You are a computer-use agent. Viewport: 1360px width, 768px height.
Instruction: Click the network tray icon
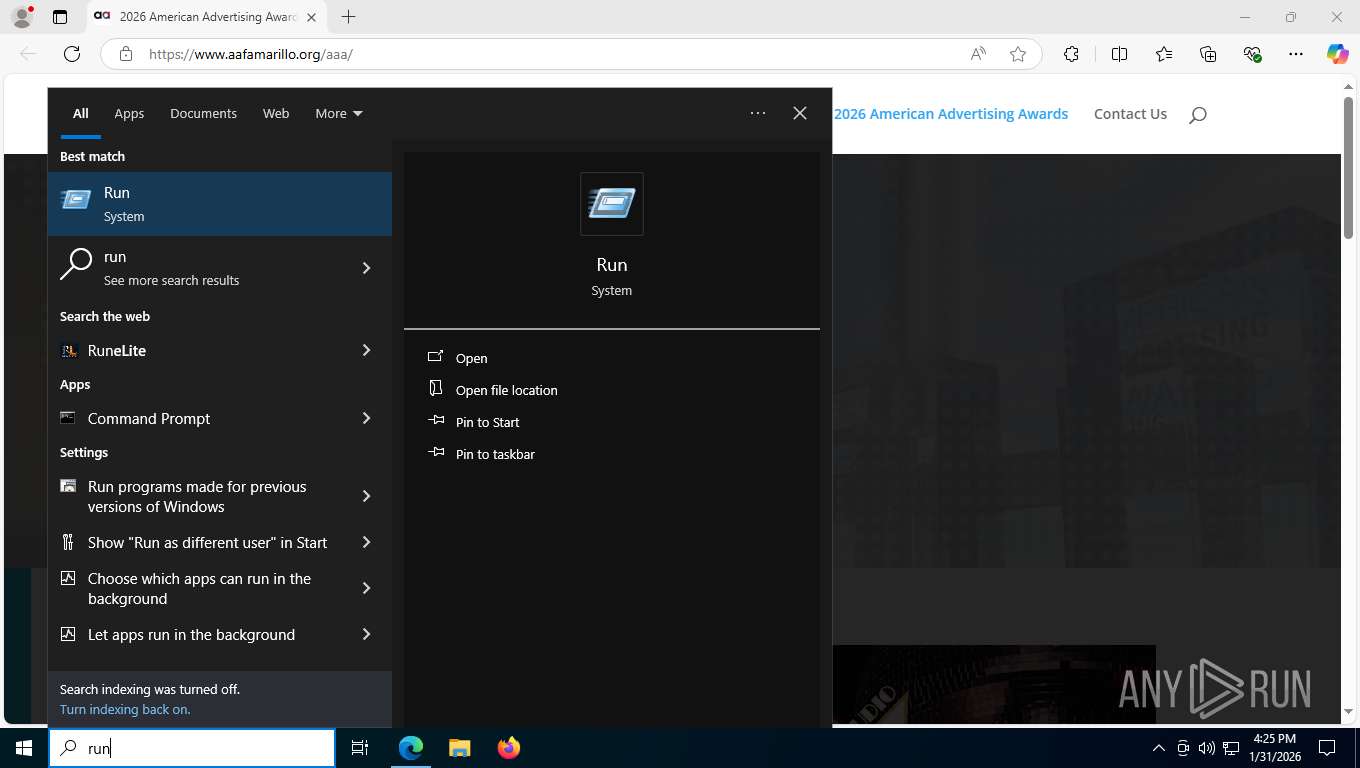[x=1231, y=748]
